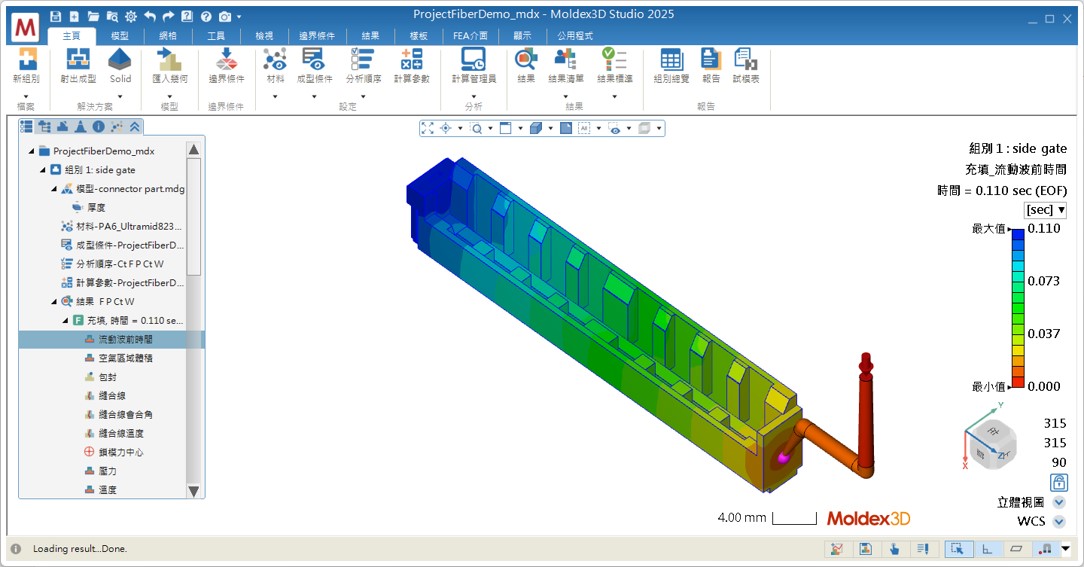1084x567 pixels.
Task: Collapse the 結果 F P Ct W node
Action: [55, 301]
